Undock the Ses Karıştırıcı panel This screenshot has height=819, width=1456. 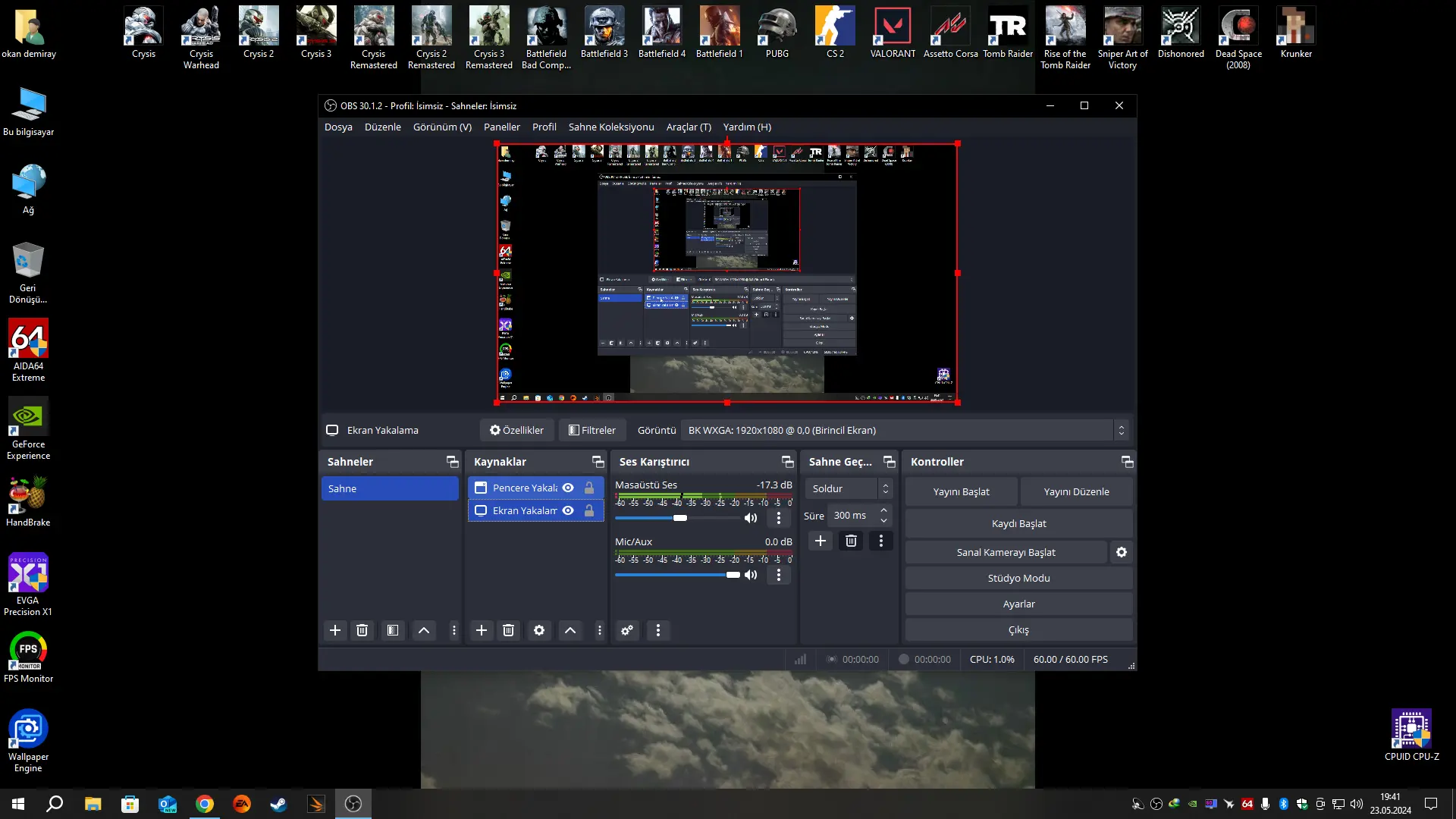[788, 462]
